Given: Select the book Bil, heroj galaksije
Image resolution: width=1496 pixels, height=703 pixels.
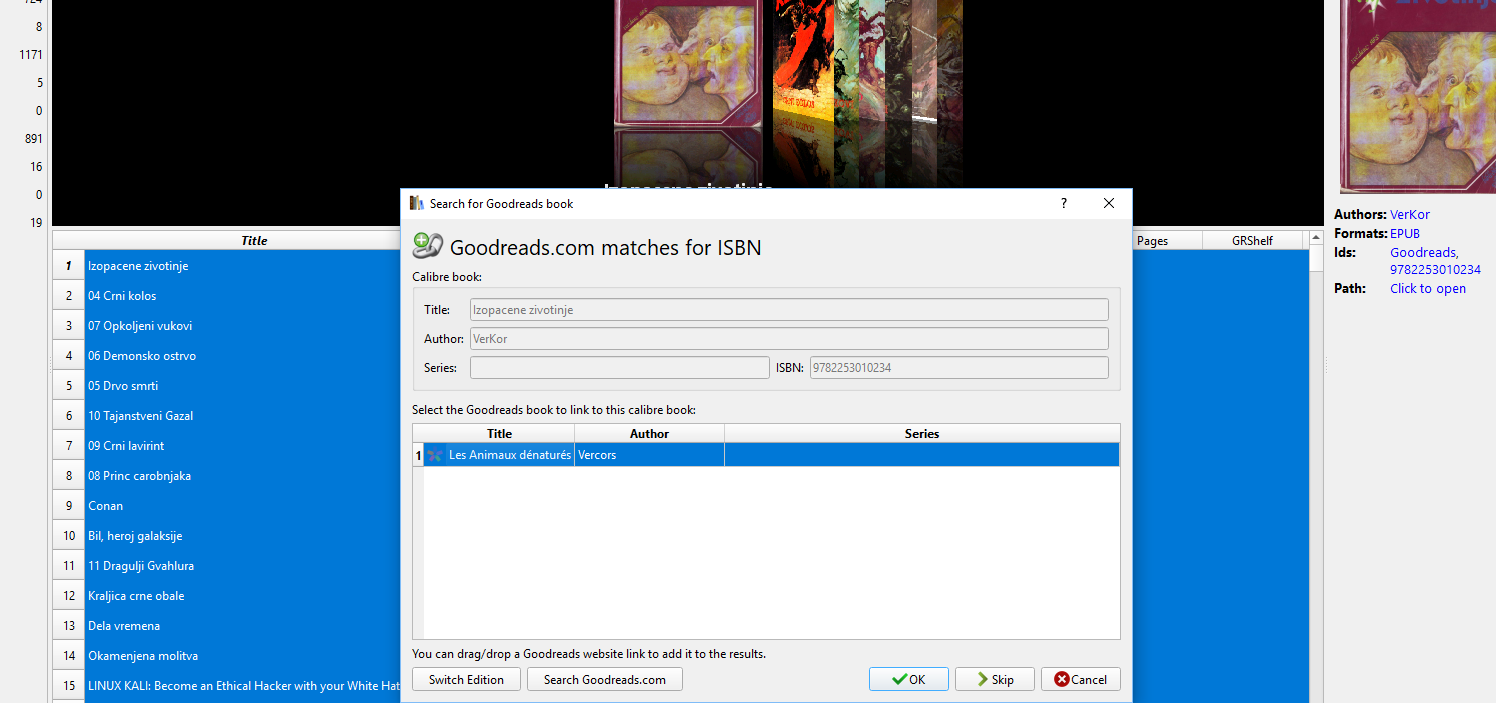Looking at the screenshot, I should (135, 536).
